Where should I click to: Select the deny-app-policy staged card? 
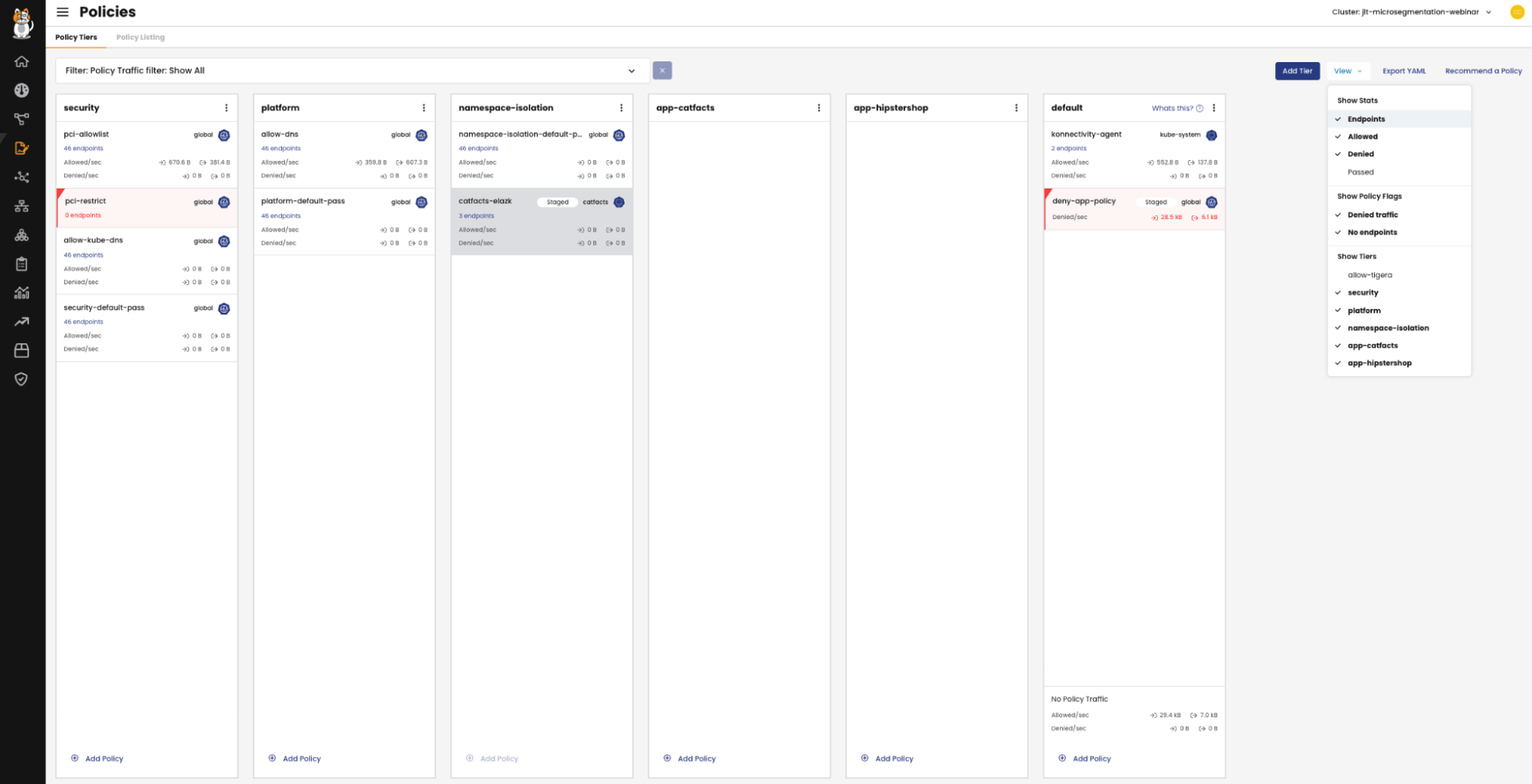click(x=1134, y=209)
